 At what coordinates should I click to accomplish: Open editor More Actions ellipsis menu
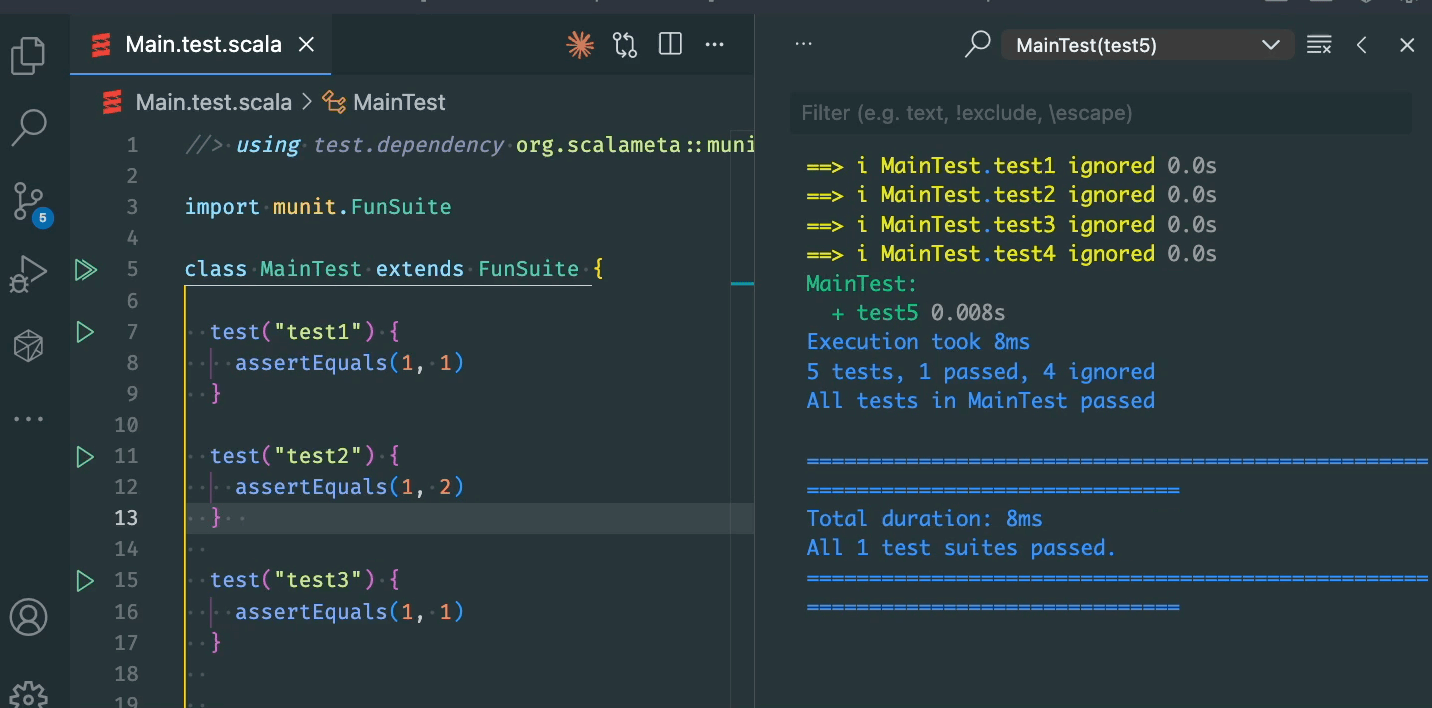[714, 44]
